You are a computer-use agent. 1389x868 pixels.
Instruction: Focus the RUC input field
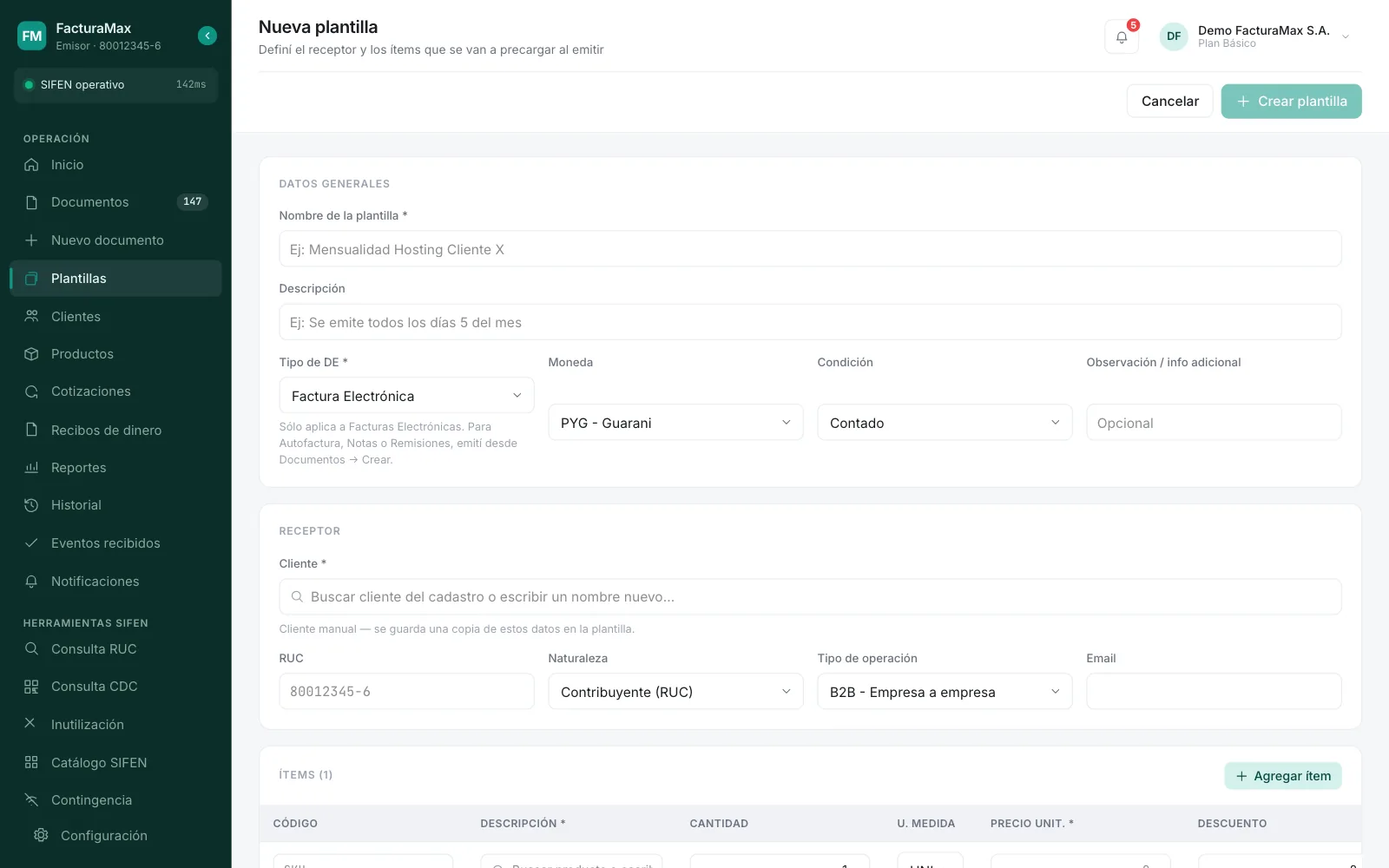(406, 692)
